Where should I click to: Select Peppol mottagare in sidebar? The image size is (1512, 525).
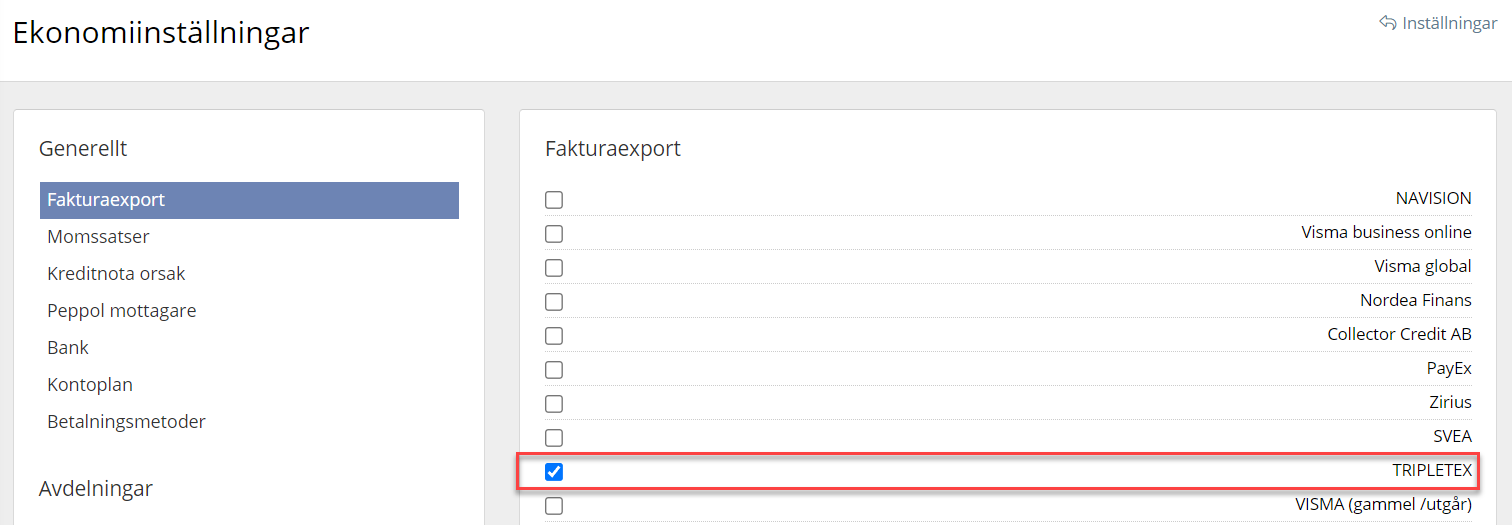(121, 311)
